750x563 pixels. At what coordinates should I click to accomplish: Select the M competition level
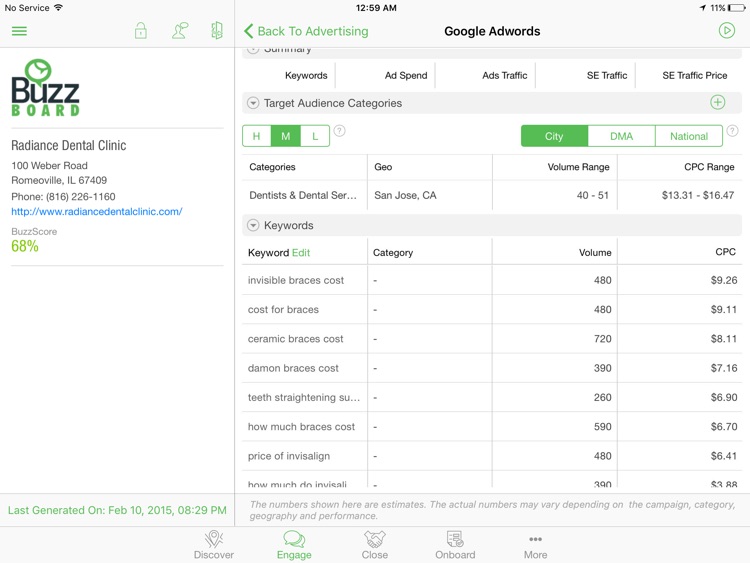(x=286, y=136)
